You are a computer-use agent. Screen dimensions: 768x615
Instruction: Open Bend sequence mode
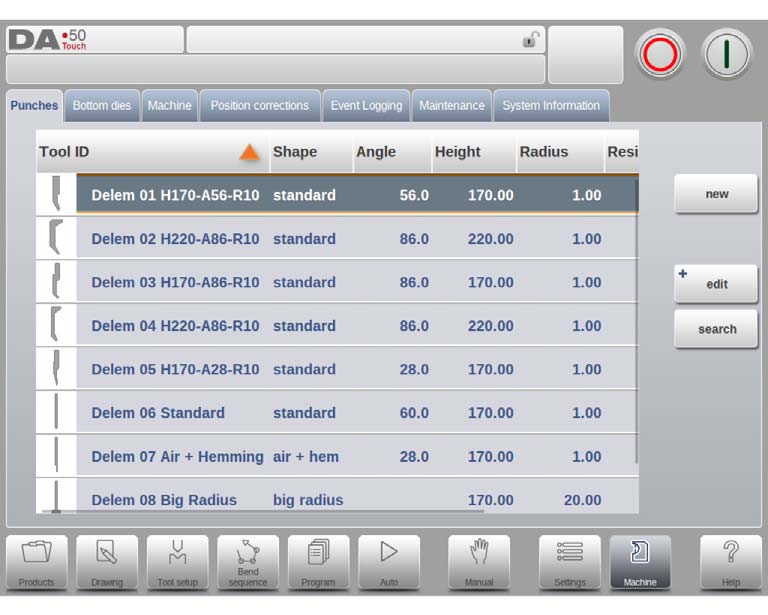248,562
